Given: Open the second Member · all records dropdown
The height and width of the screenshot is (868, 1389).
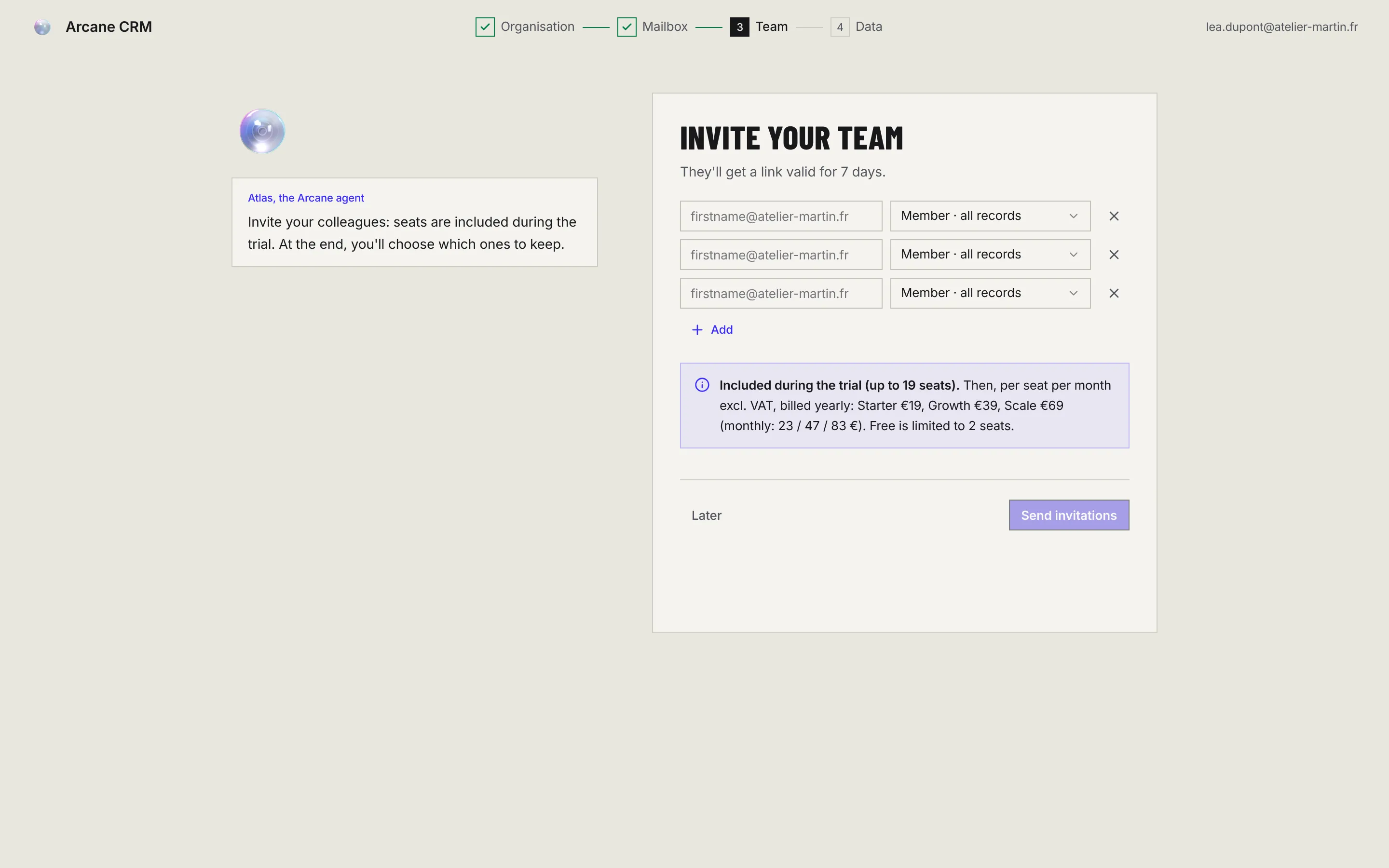Looking at the screenshot, I should coord(990,254).
